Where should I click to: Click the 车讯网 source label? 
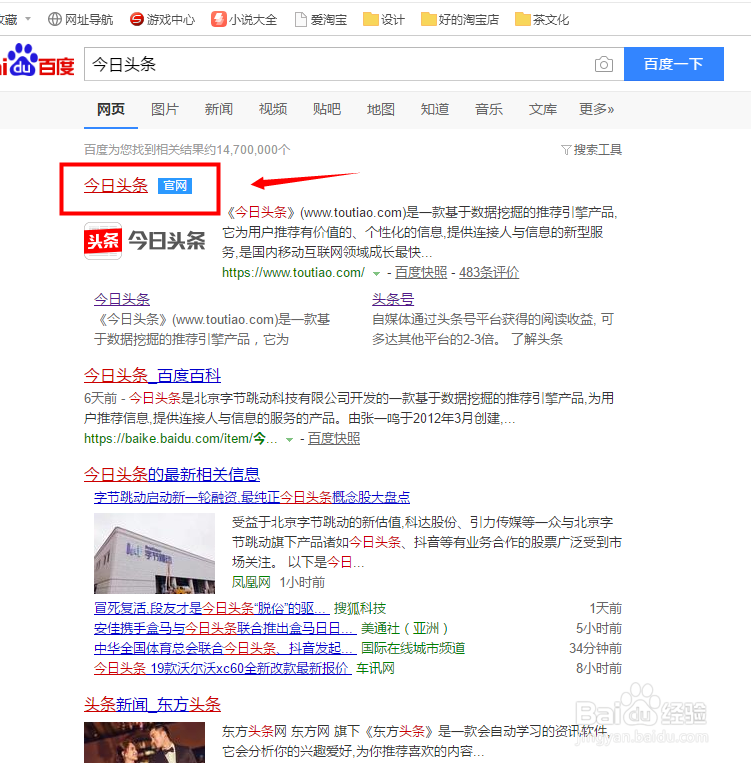[x=375, y=668]
